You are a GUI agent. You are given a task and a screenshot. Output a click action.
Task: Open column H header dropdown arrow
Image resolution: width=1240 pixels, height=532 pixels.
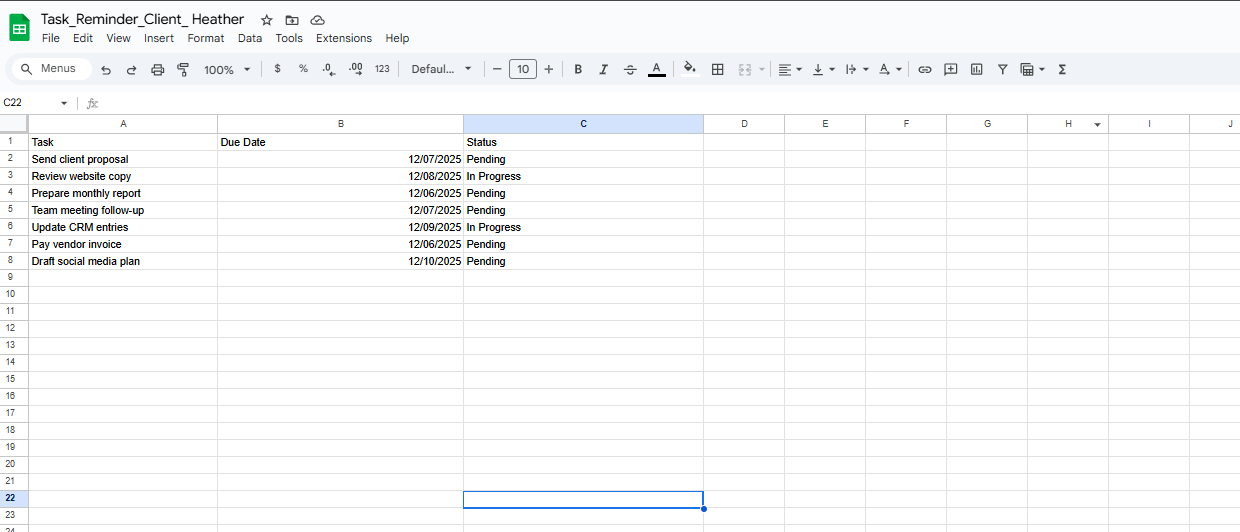[x=1097, y=125]
